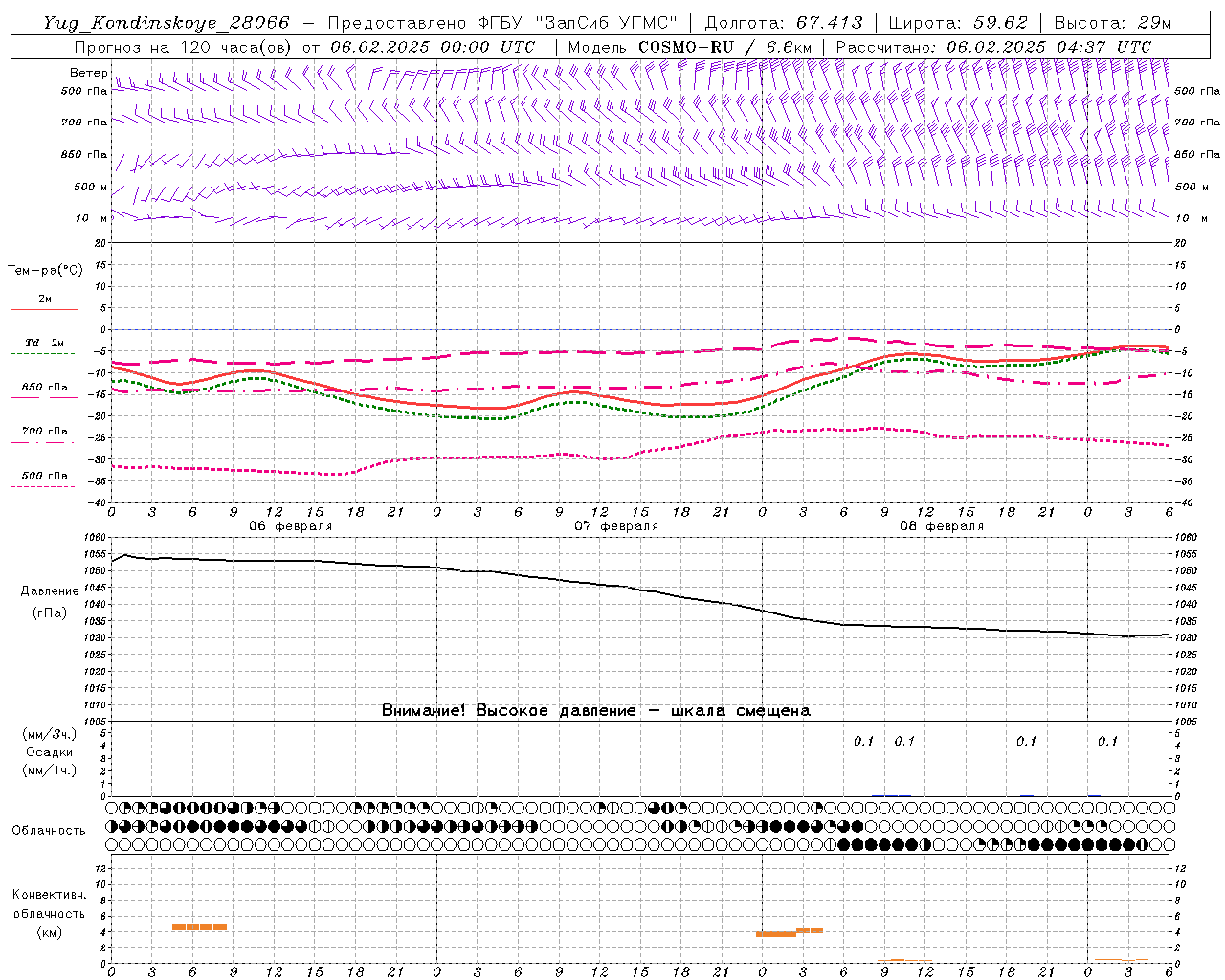Click the Давление panel label
1225x980 pixels.
50,591
